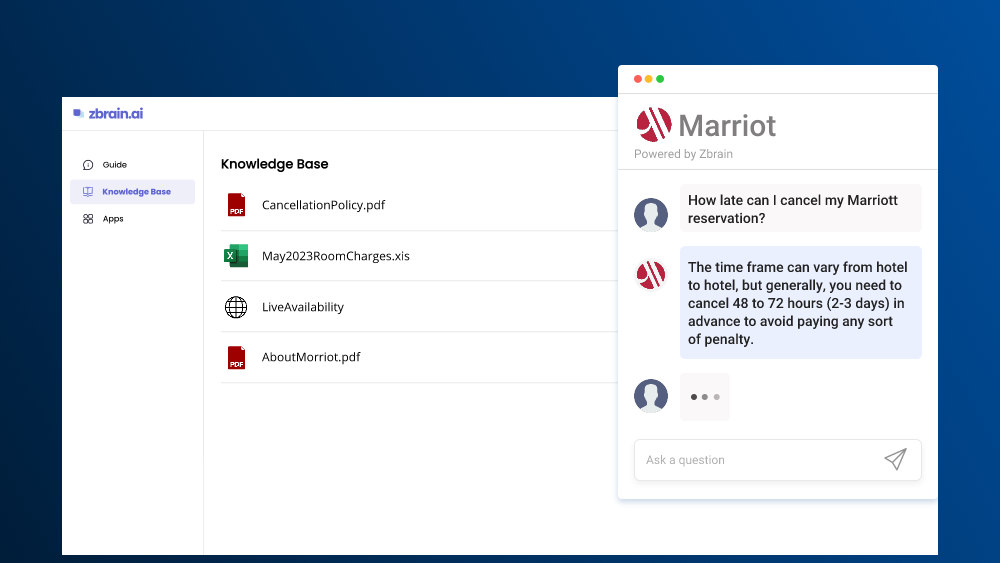Click the zbrain.ai logo
Screen dimensions: 1000x563
pos(108,113)
